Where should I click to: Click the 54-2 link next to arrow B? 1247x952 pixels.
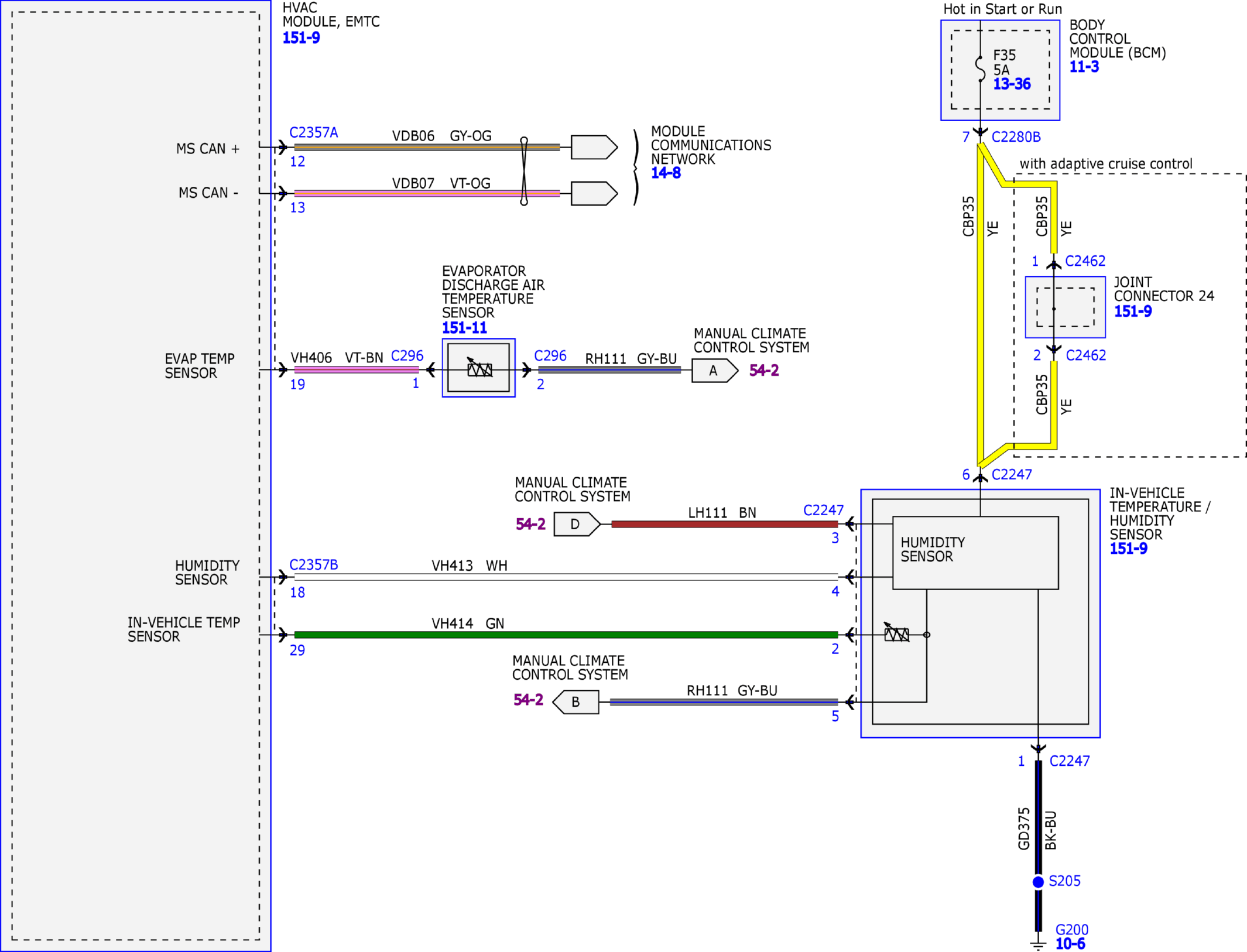[528, 700]
